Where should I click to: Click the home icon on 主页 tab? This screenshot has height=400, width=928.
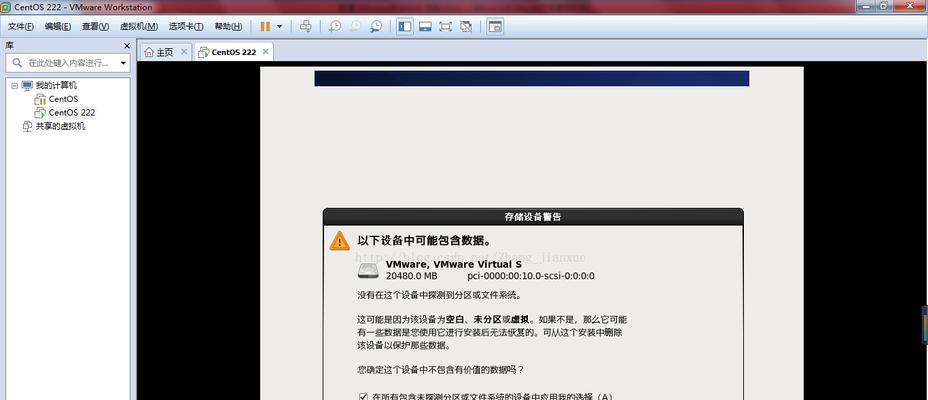[x=149, y=52]
